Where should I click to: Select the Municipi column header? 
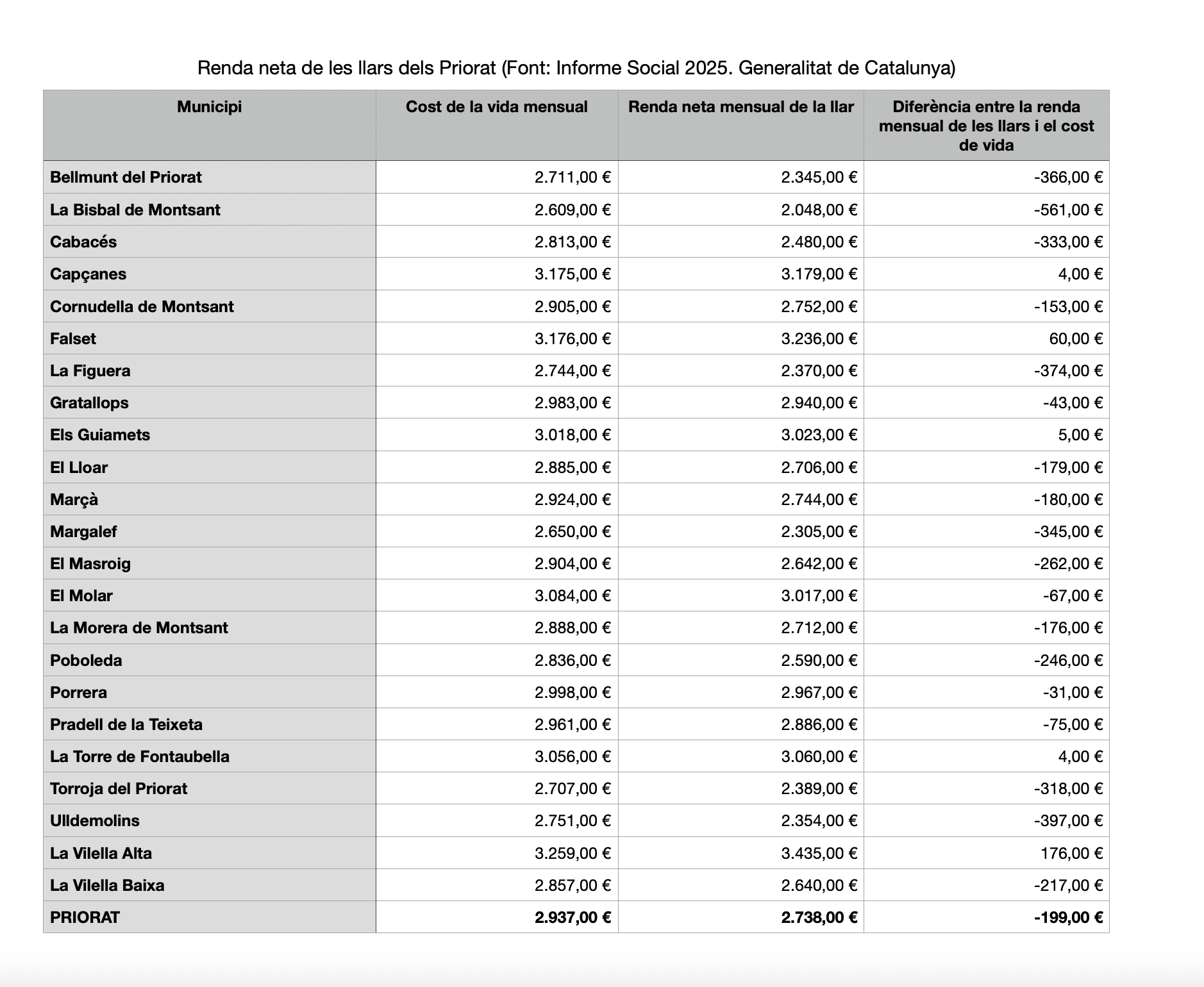pyautogui.click(x=209, y=106)
